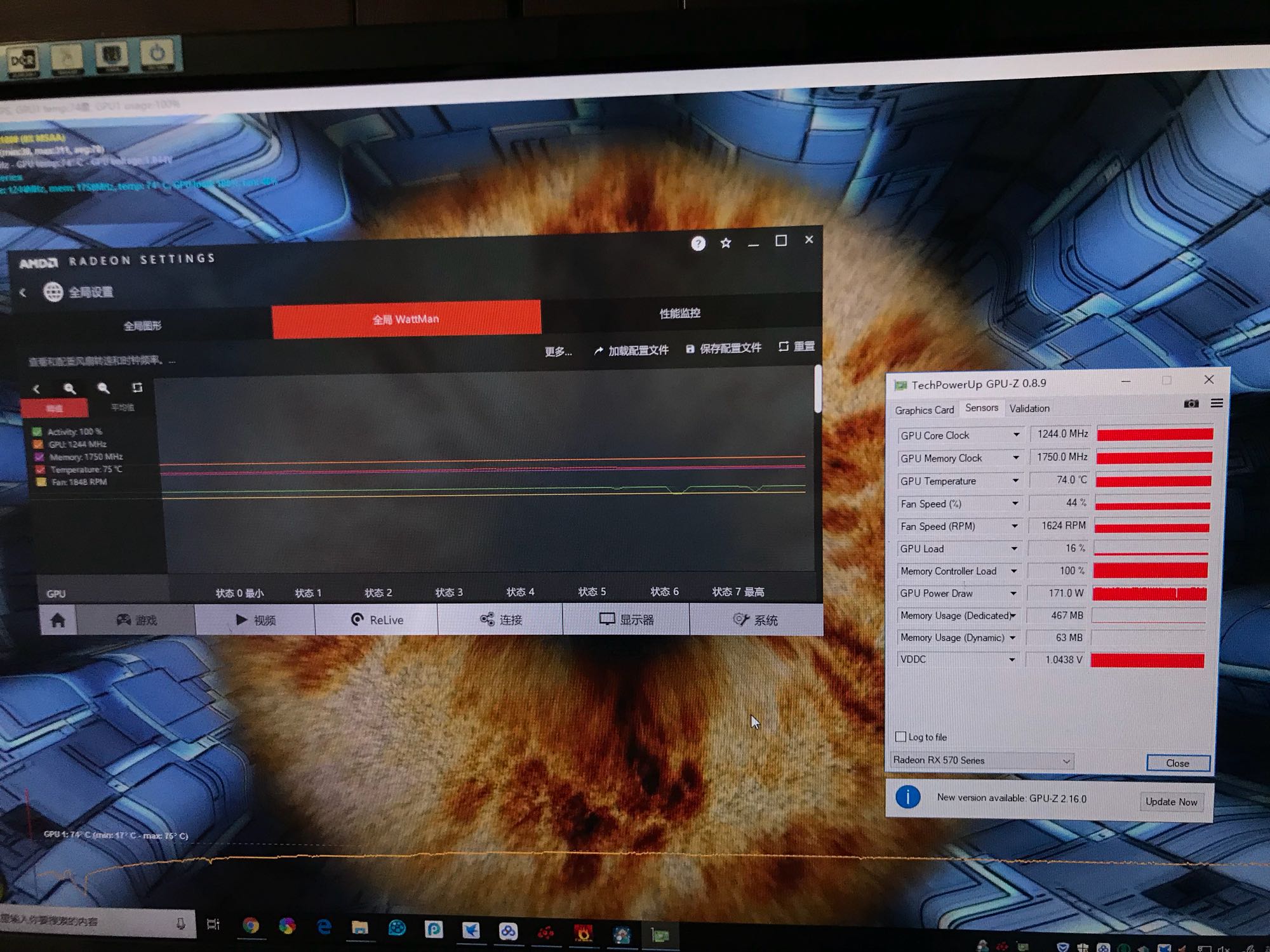The width and height of the screenshot is (1270, 952).
Task: Collapse the WattMan graph panel arrow
Action: (x=36, y=388)
